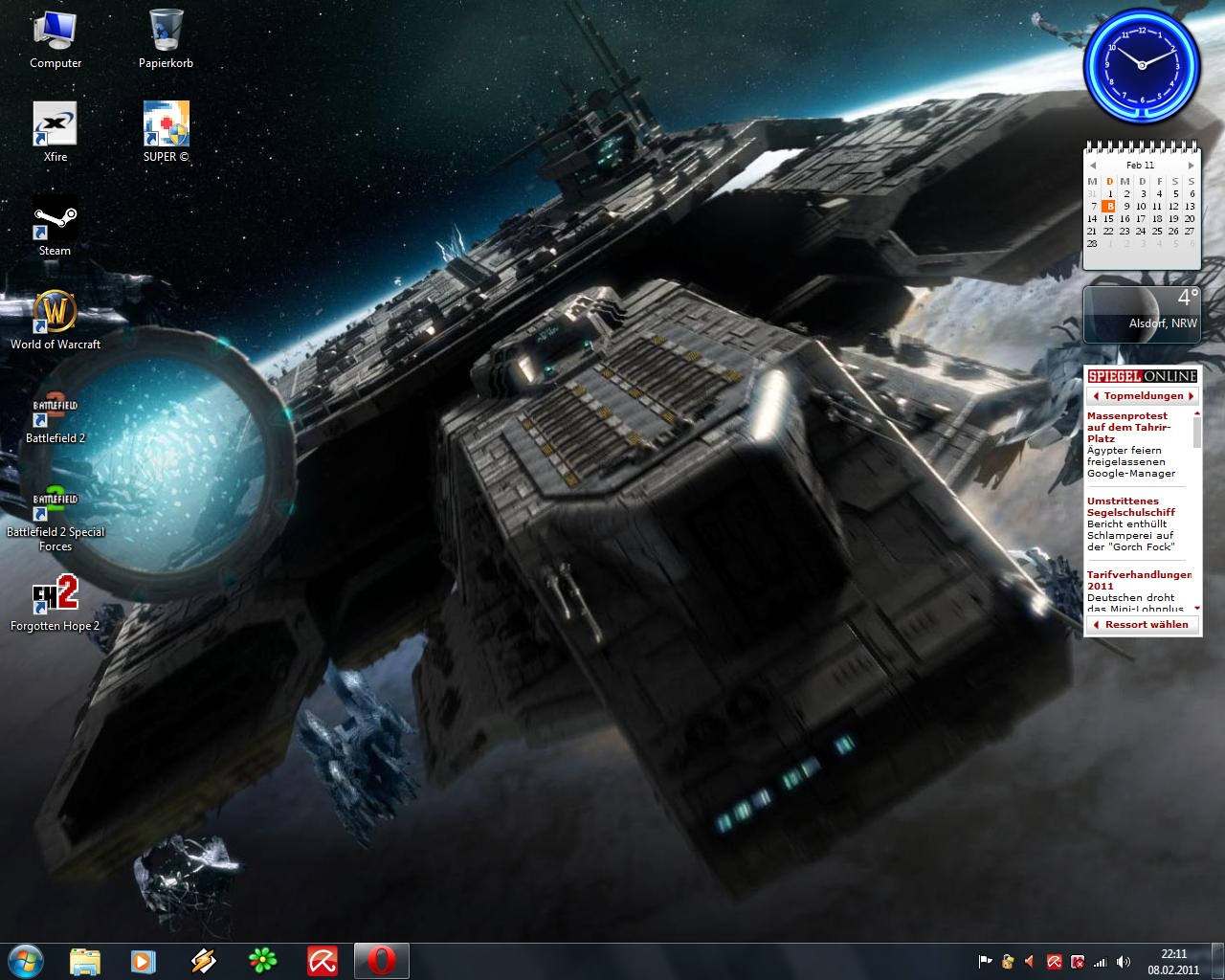
Task: Click the Show desktop strip
Action: [x=1217, y=962]
